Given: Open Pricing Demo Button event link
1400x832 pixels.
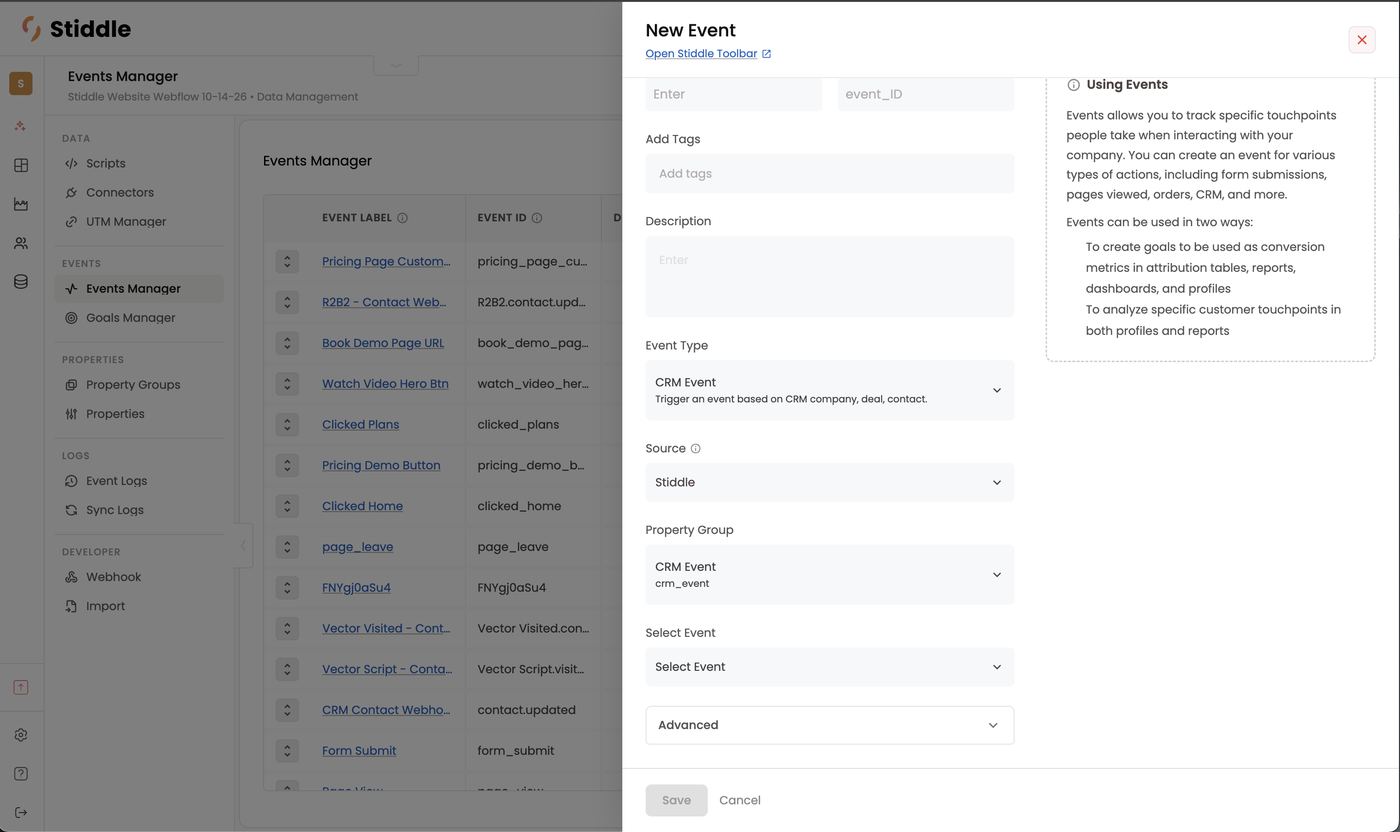Looking at the screenshot, I should [381, 465].
